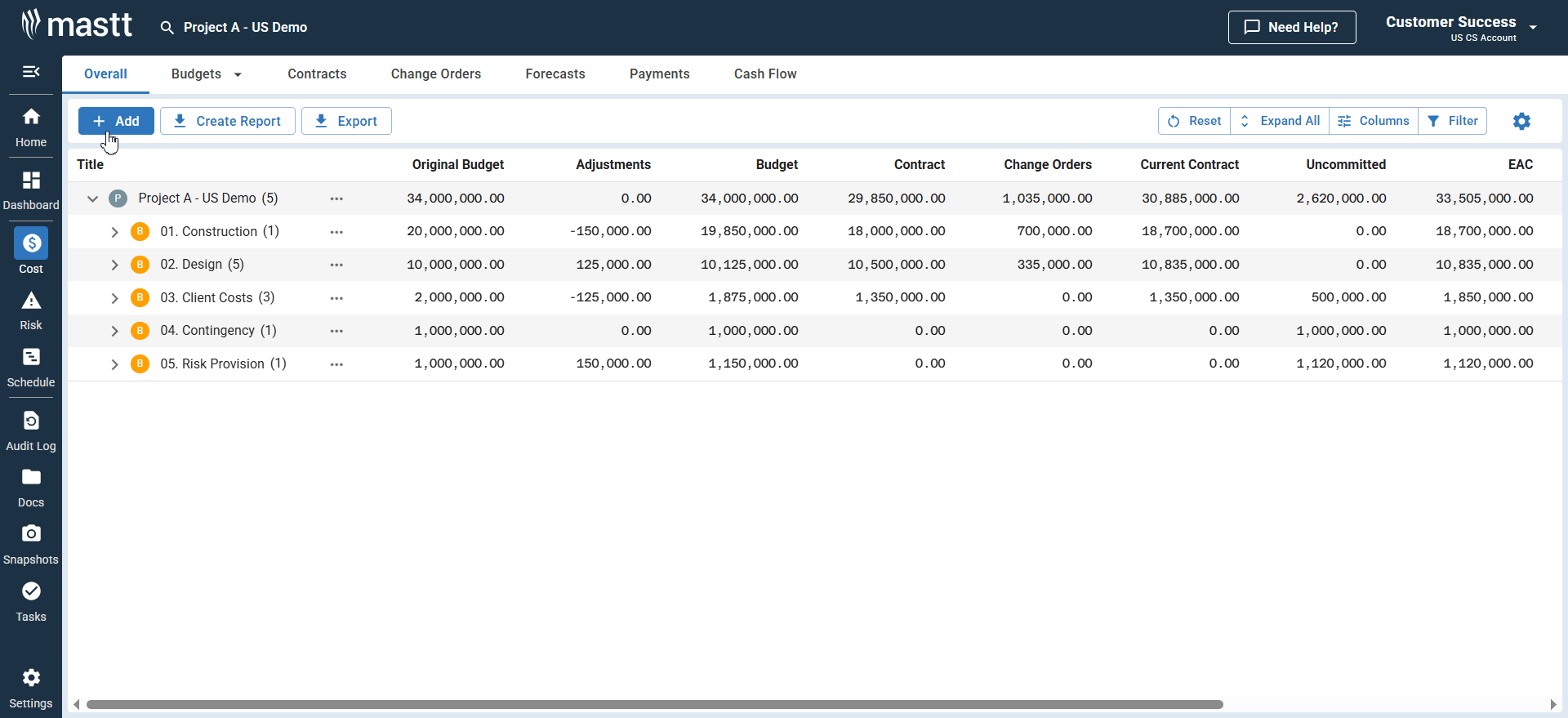
Task: Click the Need Help? button
Action: [x=1292, y=27]
